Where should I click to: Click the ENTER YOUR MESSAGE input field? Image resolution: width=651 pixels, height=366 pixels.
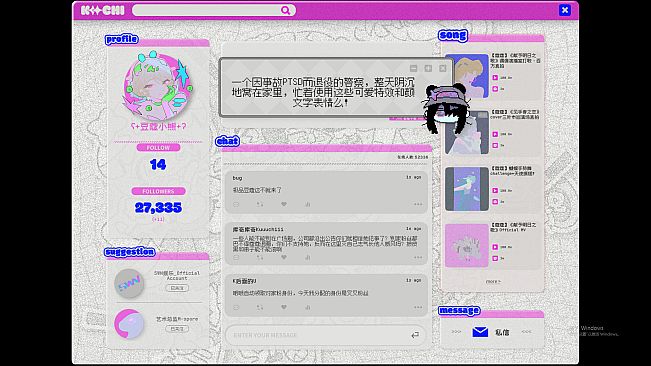tap(326, 335)
